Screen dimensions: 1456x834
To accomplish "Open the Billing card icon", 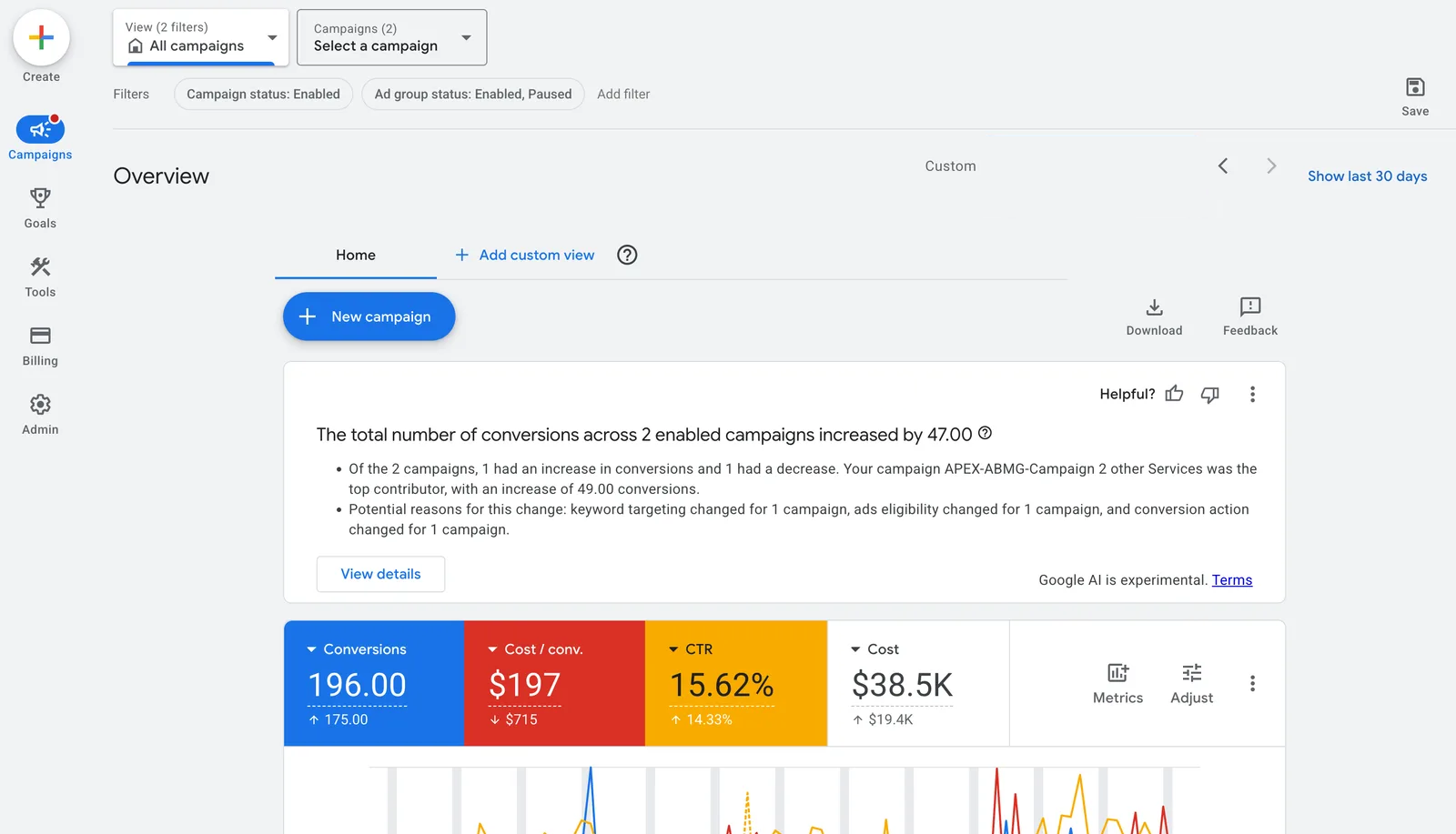I will [x=40, y=336].
